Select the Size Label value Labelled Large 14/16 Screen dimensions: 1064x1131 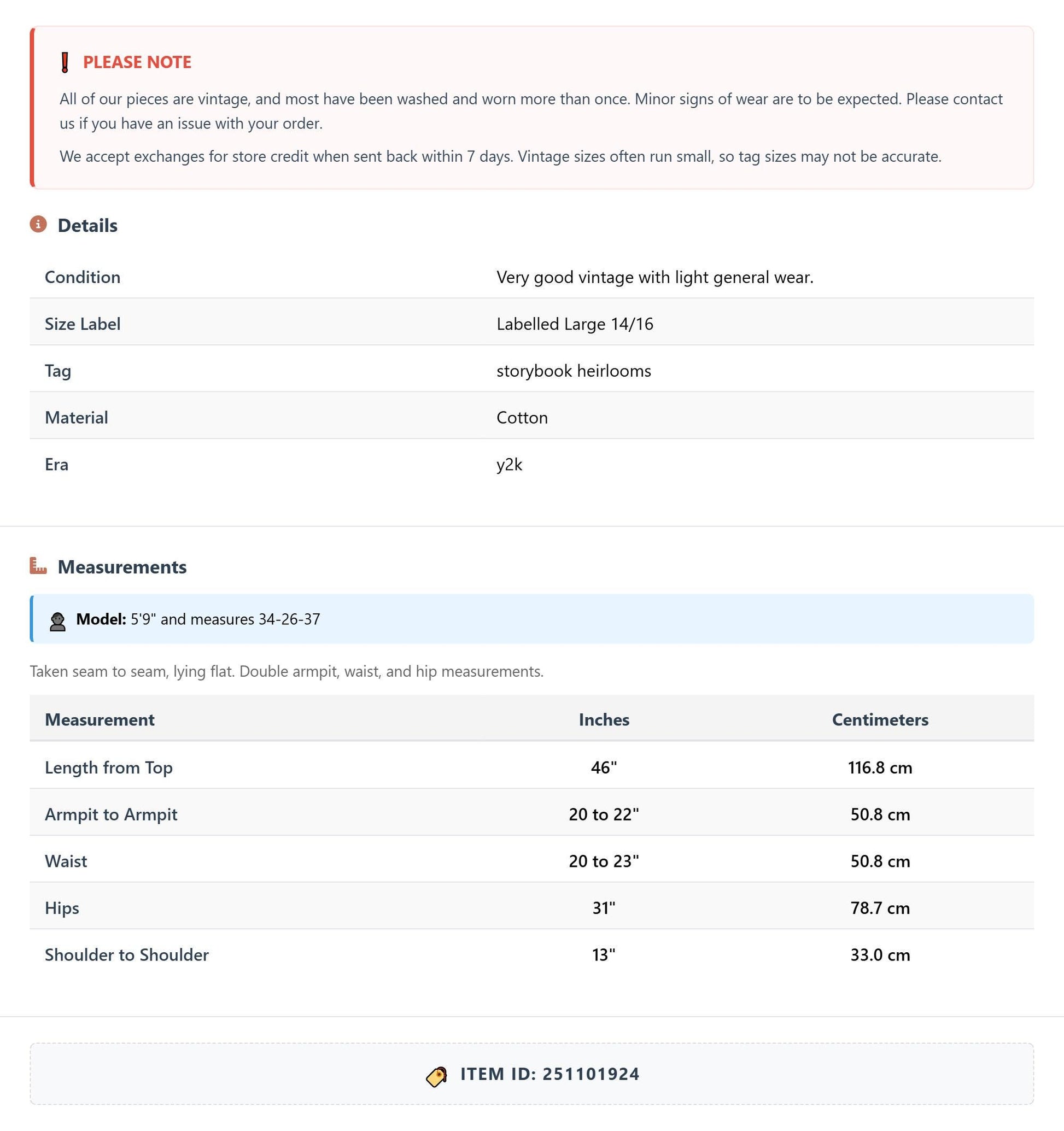pos(575,324)
